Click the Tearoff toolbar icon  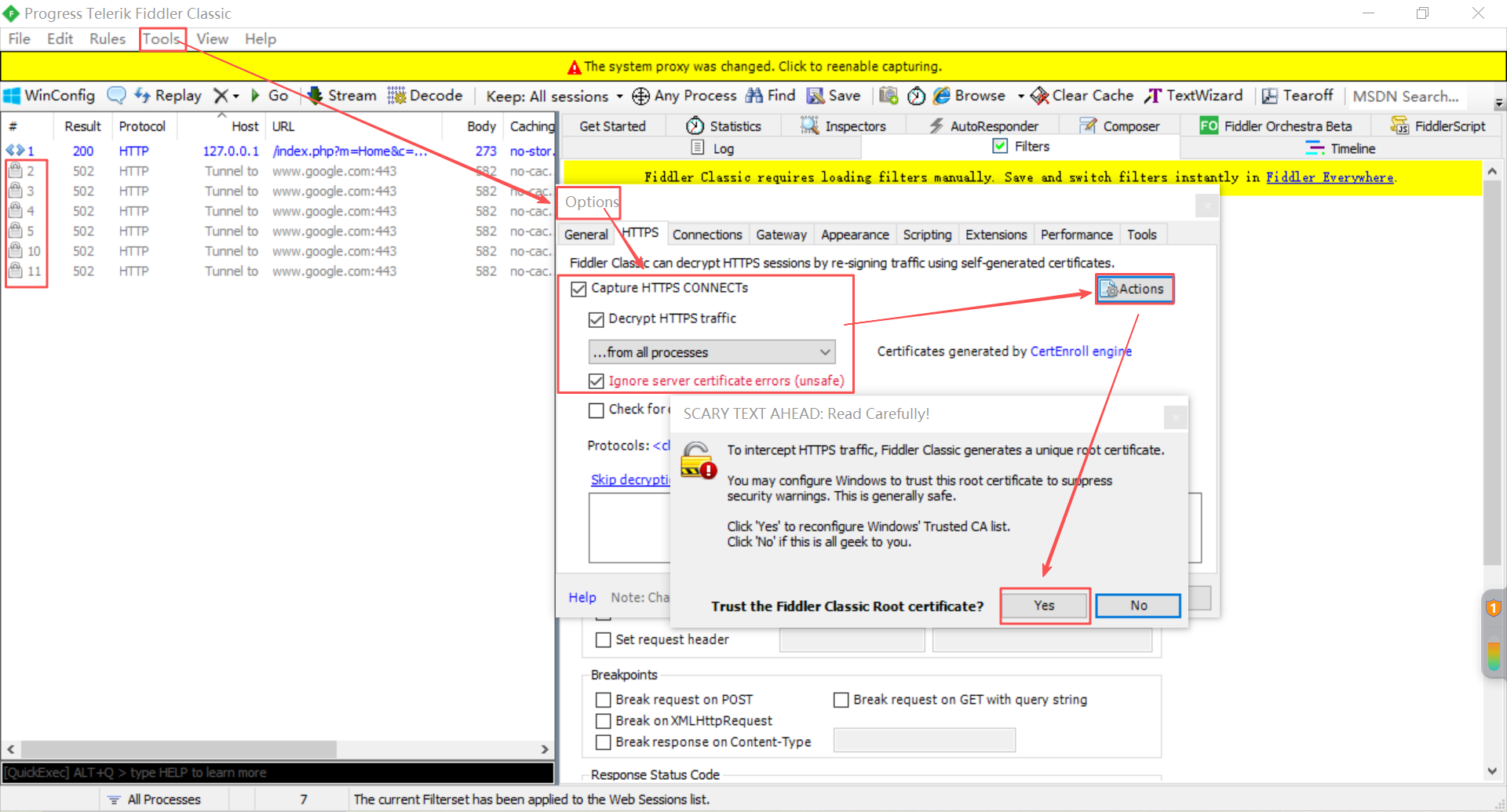[1297, 96]
